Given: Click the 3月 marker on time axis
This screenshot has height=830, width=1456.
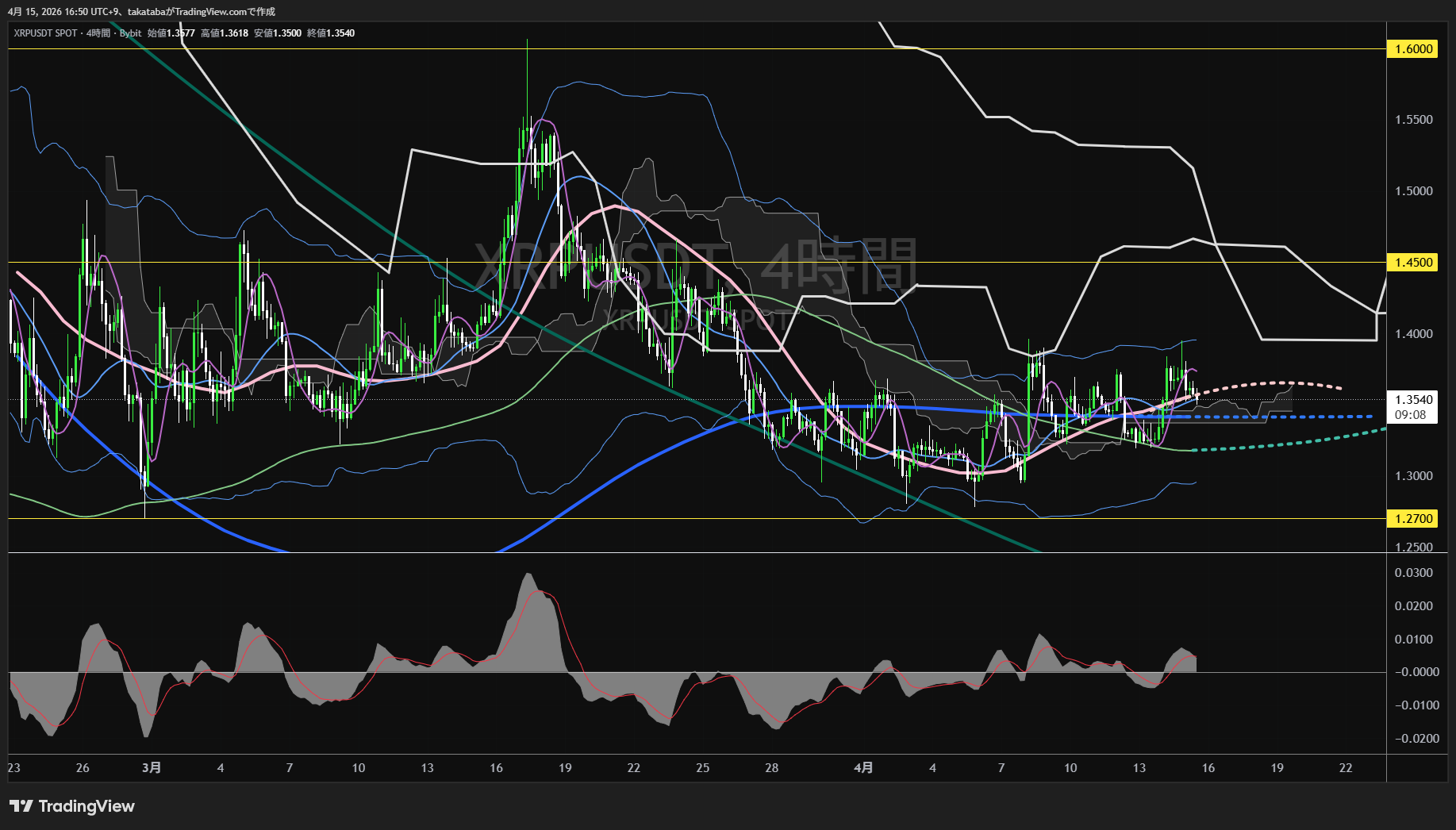Looking at the screenshot, I should tap(152, 767).
